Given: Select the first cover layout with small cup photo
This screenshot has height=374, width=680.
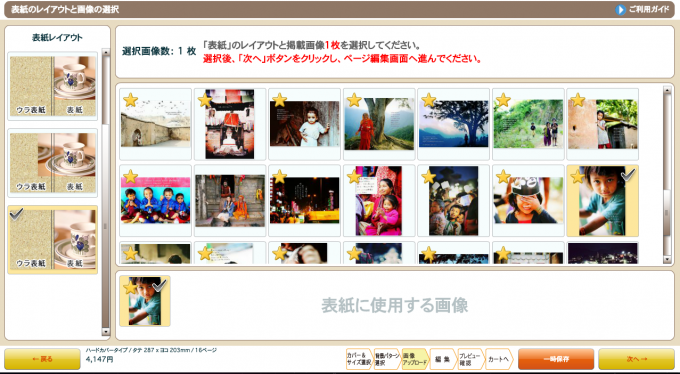Looking at the screenshot, I should pos(52,86).
